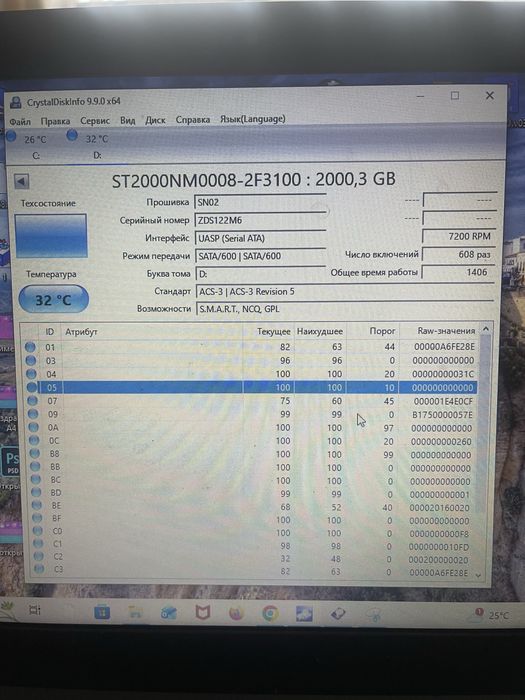Click the Режим передачи SATA/600 field

pos(260,256)
